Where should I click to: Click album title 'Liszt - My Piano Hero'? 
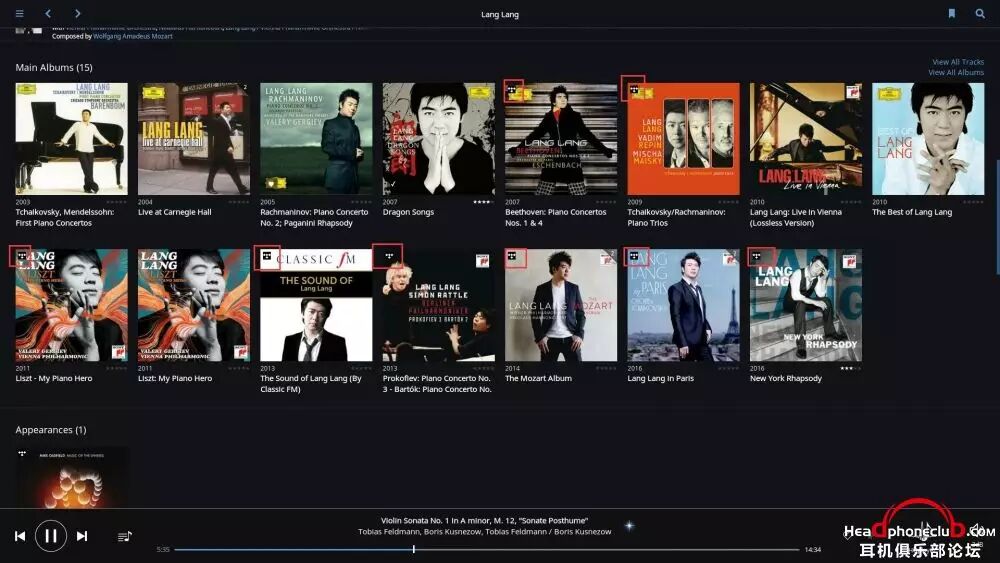54,378
